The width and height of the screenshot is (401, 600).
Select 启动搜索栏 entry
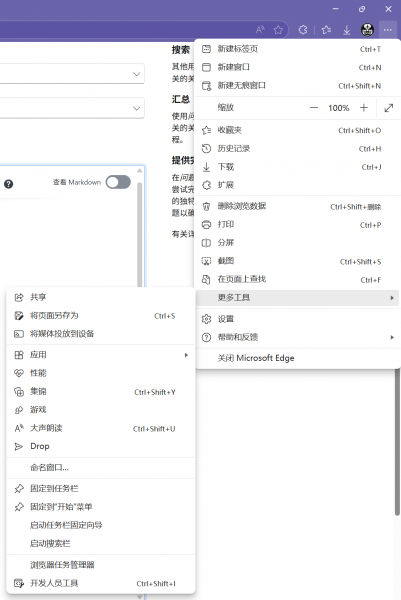click(101, 543)
